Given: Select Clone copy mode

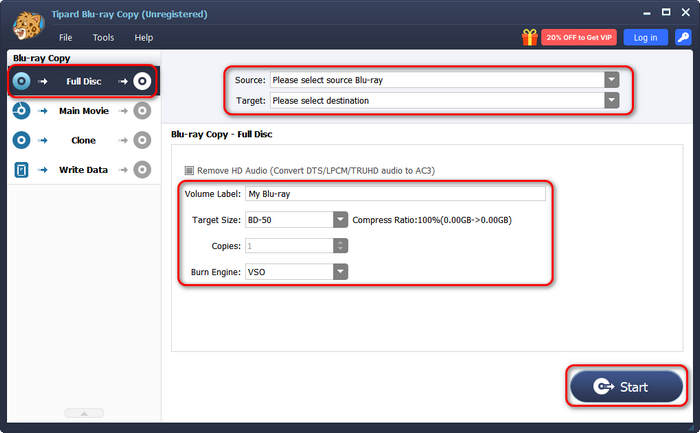Looking at the screenshot, I should click(83, 140).
